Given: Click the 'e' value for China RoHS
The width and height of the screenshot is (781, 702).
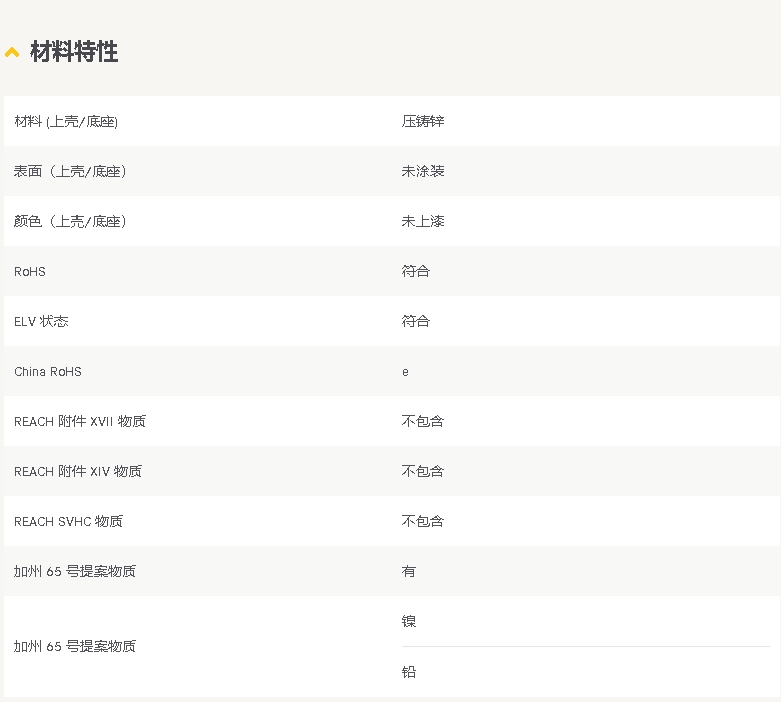Looking at the screenshot, I should pos(405,372).
